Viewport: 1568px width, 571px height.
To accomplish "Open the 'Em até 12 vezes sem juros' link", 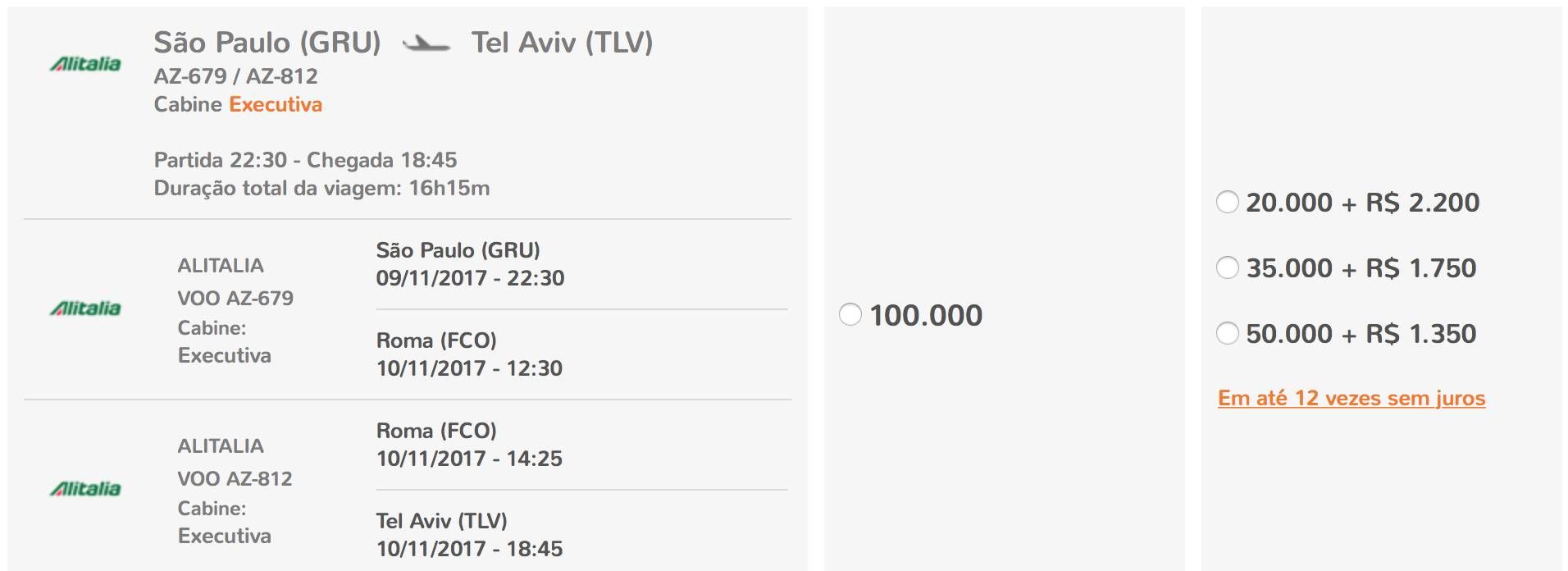I will pyautogui.click(x=1351, y=399).
